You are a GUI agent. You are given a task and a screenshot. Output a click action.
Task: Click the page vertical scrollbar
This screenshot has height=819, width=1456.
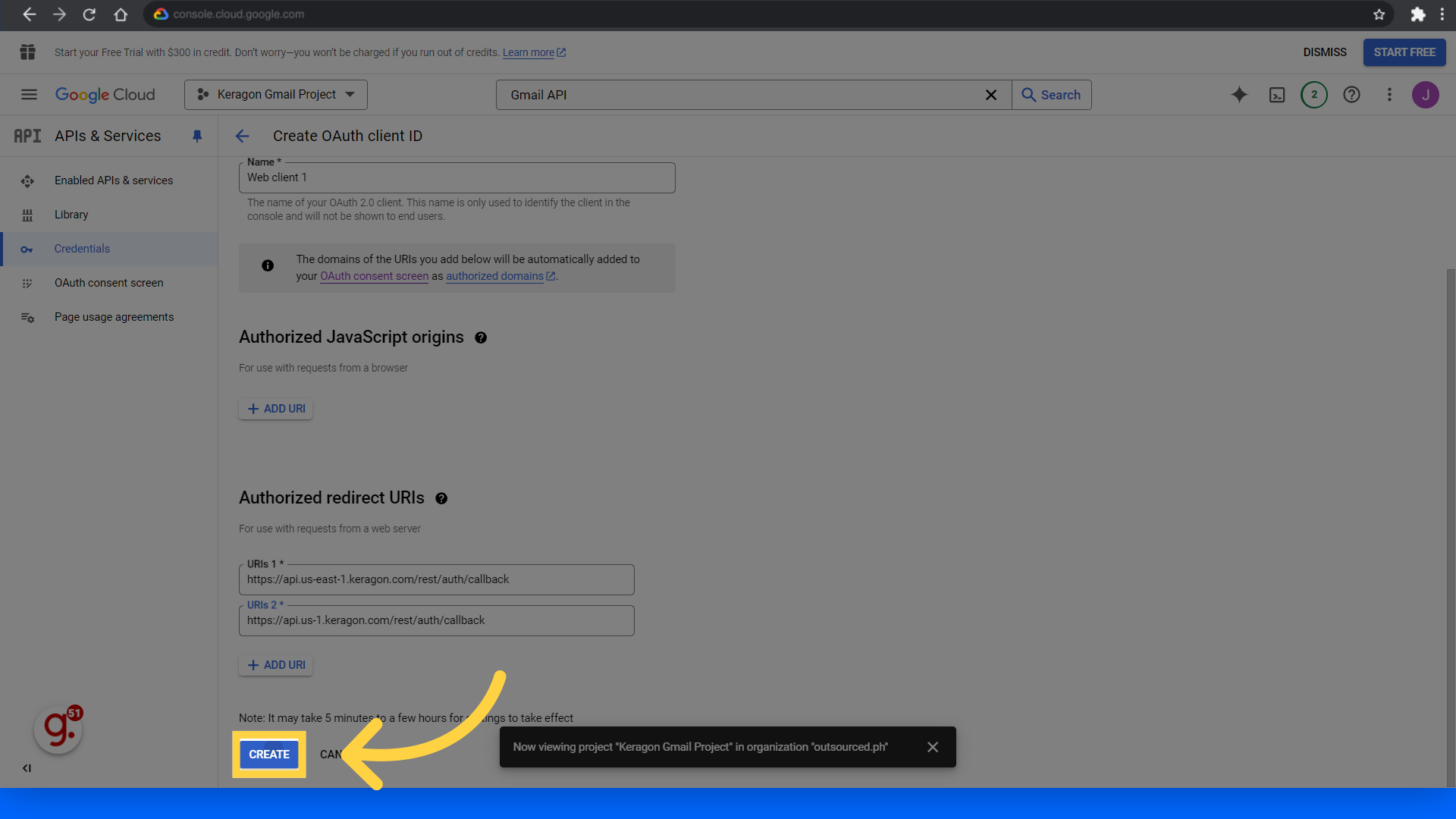[1451, 527]
